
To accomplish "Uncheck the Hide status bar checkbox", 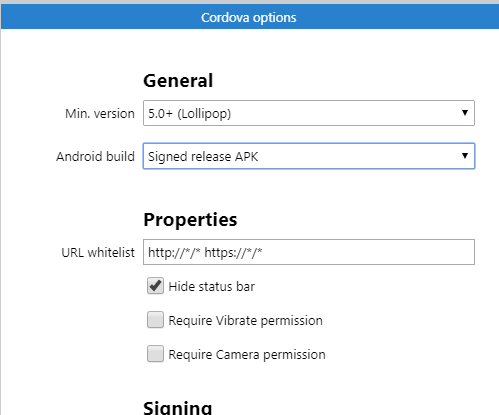I will [155, 286].
